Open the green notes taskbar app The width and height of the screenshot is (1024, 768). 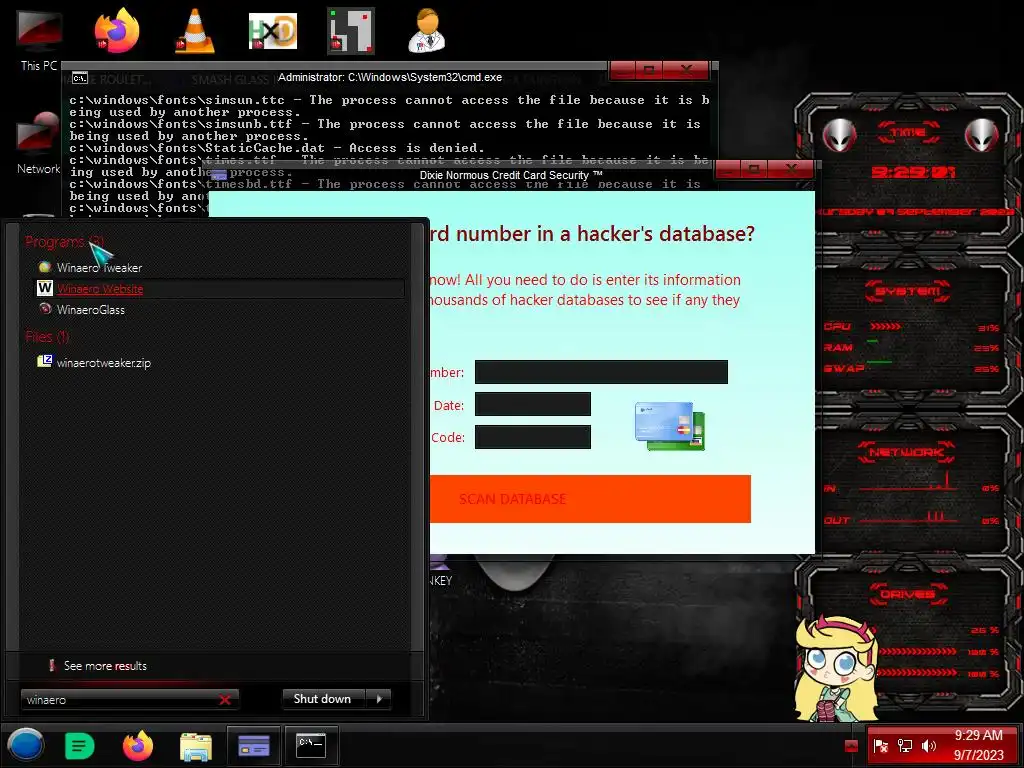pyautogui.click(x=80, y=746)
